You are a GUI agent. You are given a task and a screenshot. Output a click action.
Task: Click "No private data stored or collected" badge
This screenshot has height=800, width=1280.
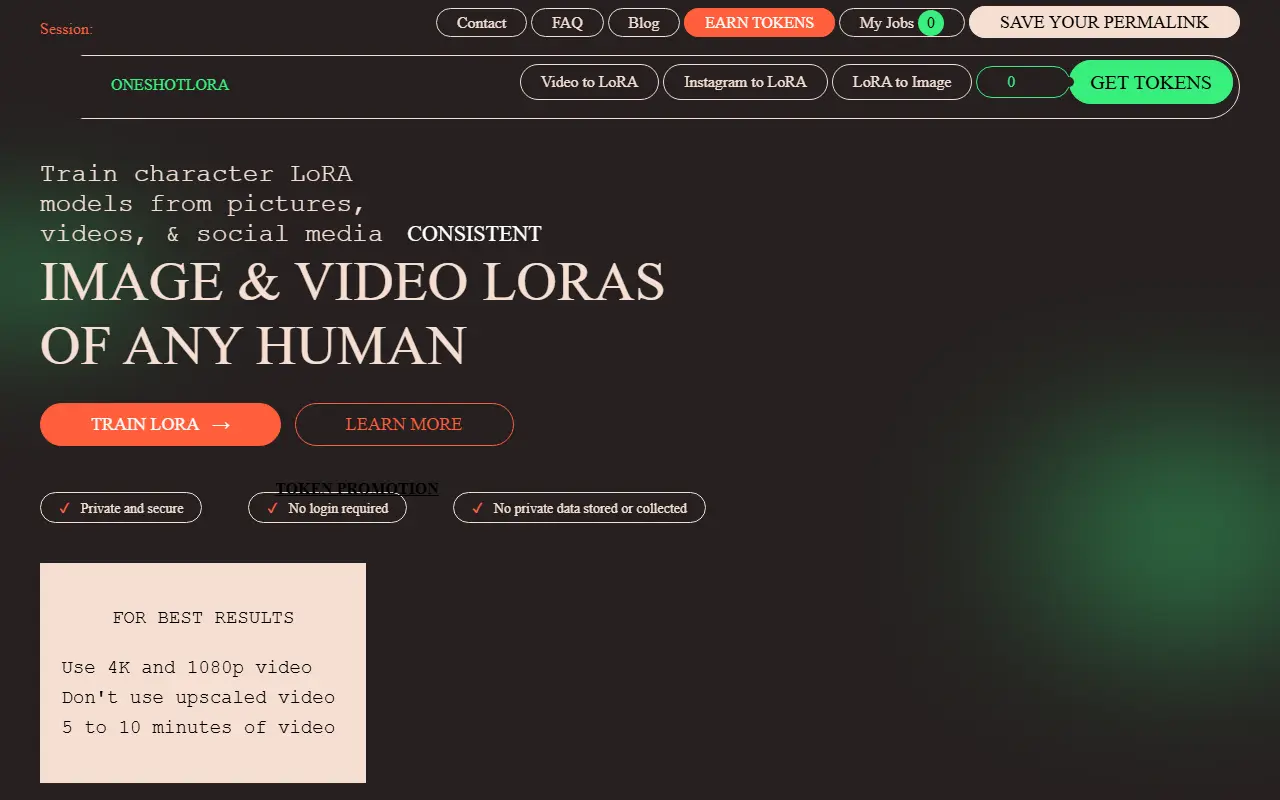coord(579,508)
